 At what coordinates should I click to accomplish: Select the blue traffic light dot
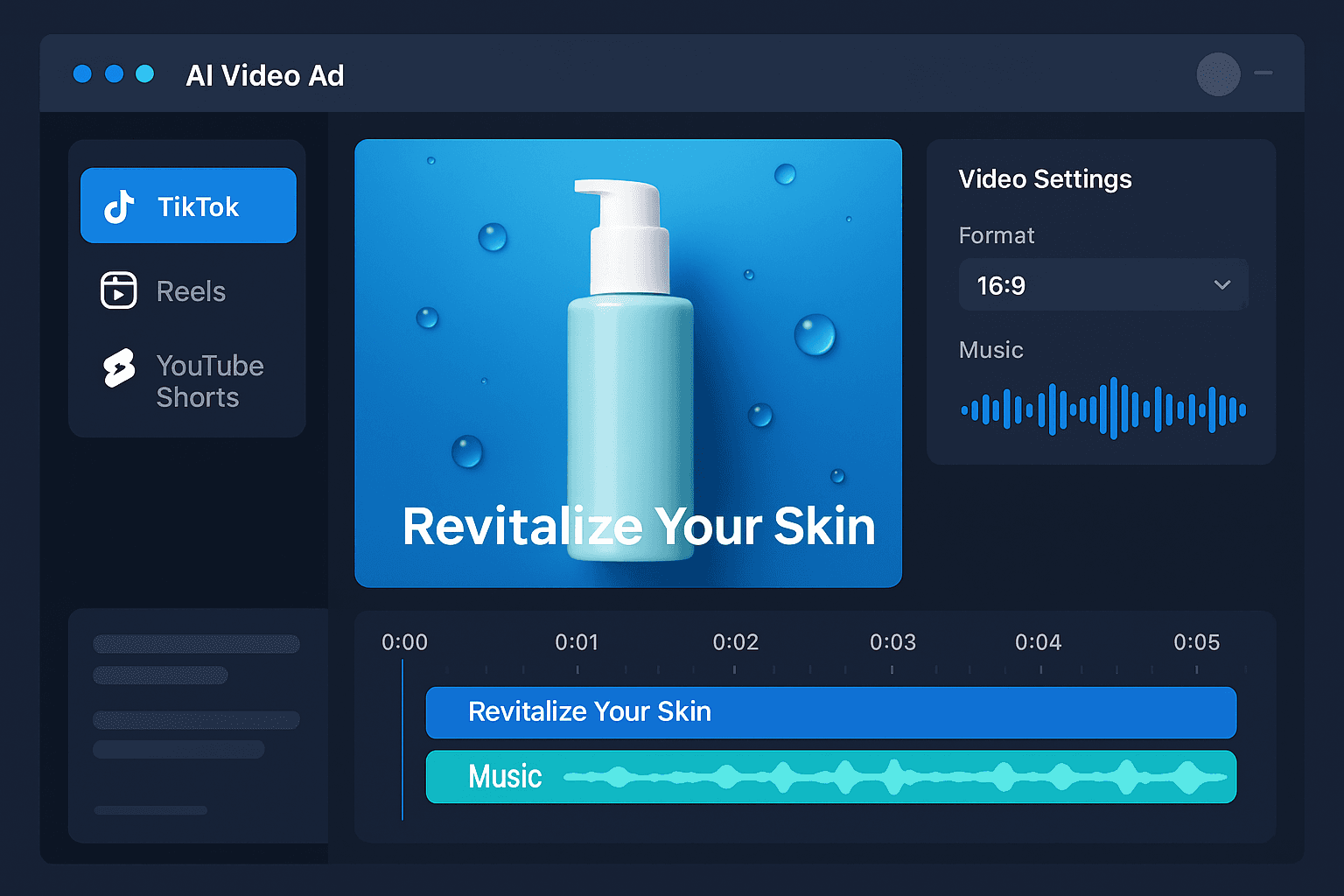click(113, 74)
